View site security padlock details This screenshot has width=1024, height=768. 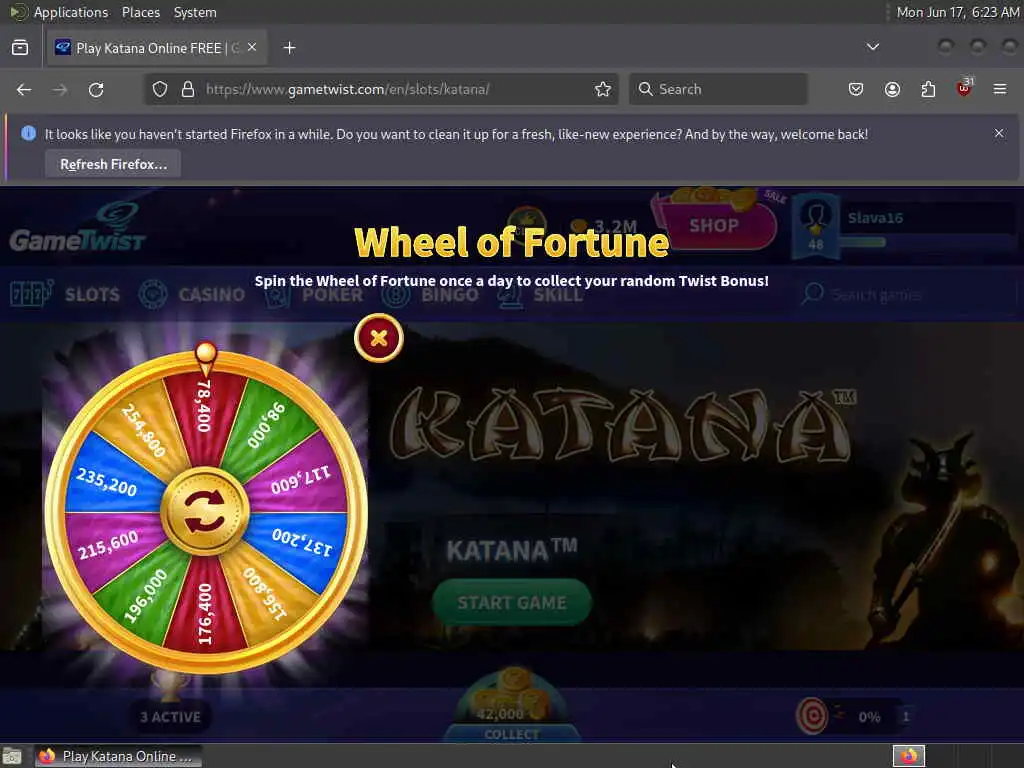click(x=188, y=89)
